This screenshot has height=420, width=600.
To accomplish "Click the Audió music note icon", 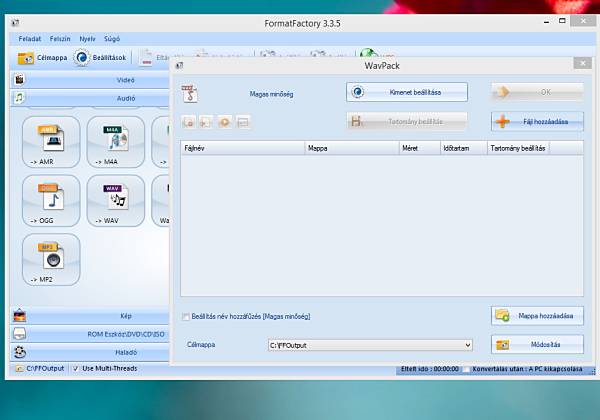I will point(19,98).
